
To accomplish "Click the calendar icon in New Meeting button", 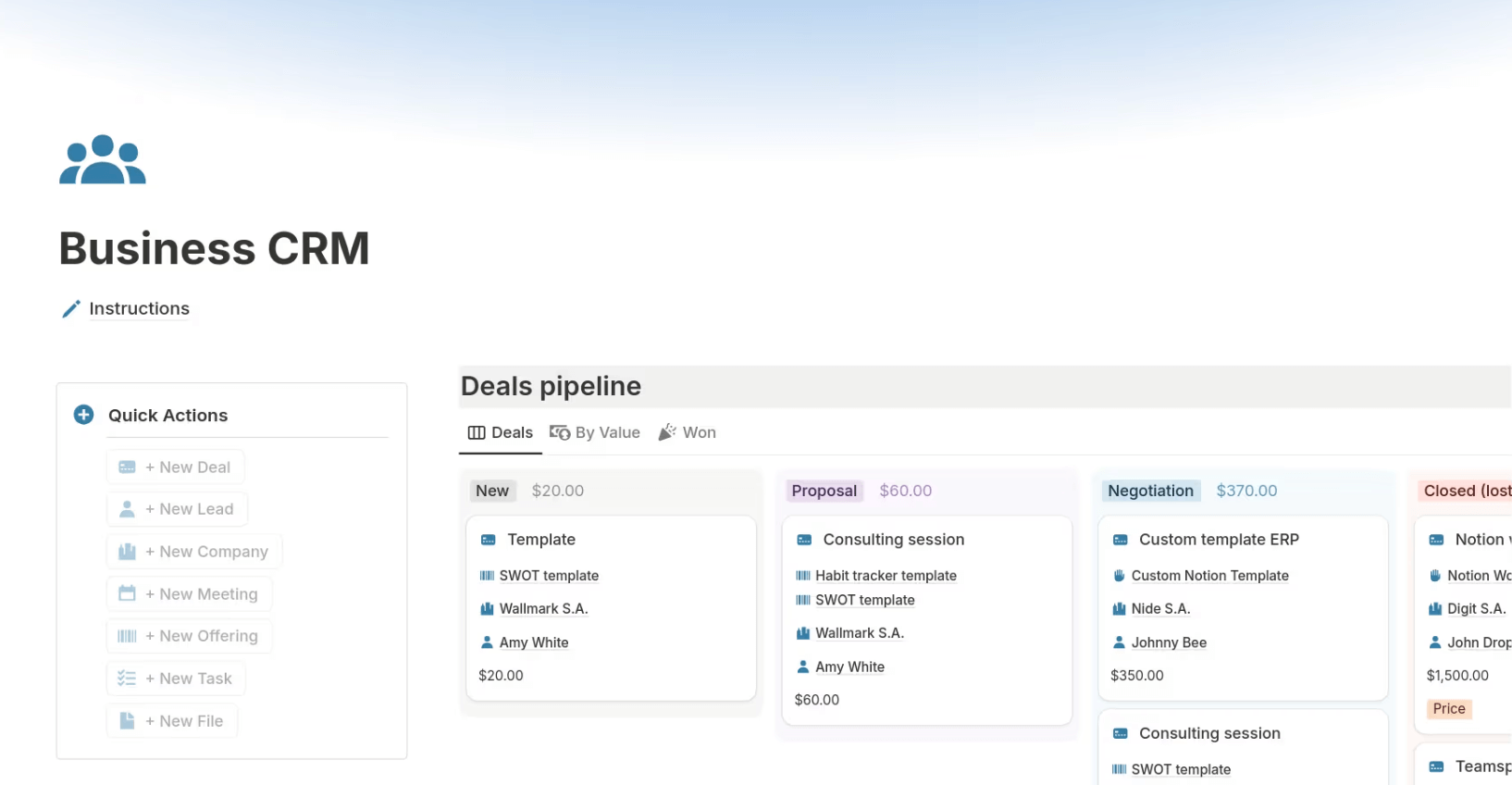I will pyautogui.click(x=128, y=593).
